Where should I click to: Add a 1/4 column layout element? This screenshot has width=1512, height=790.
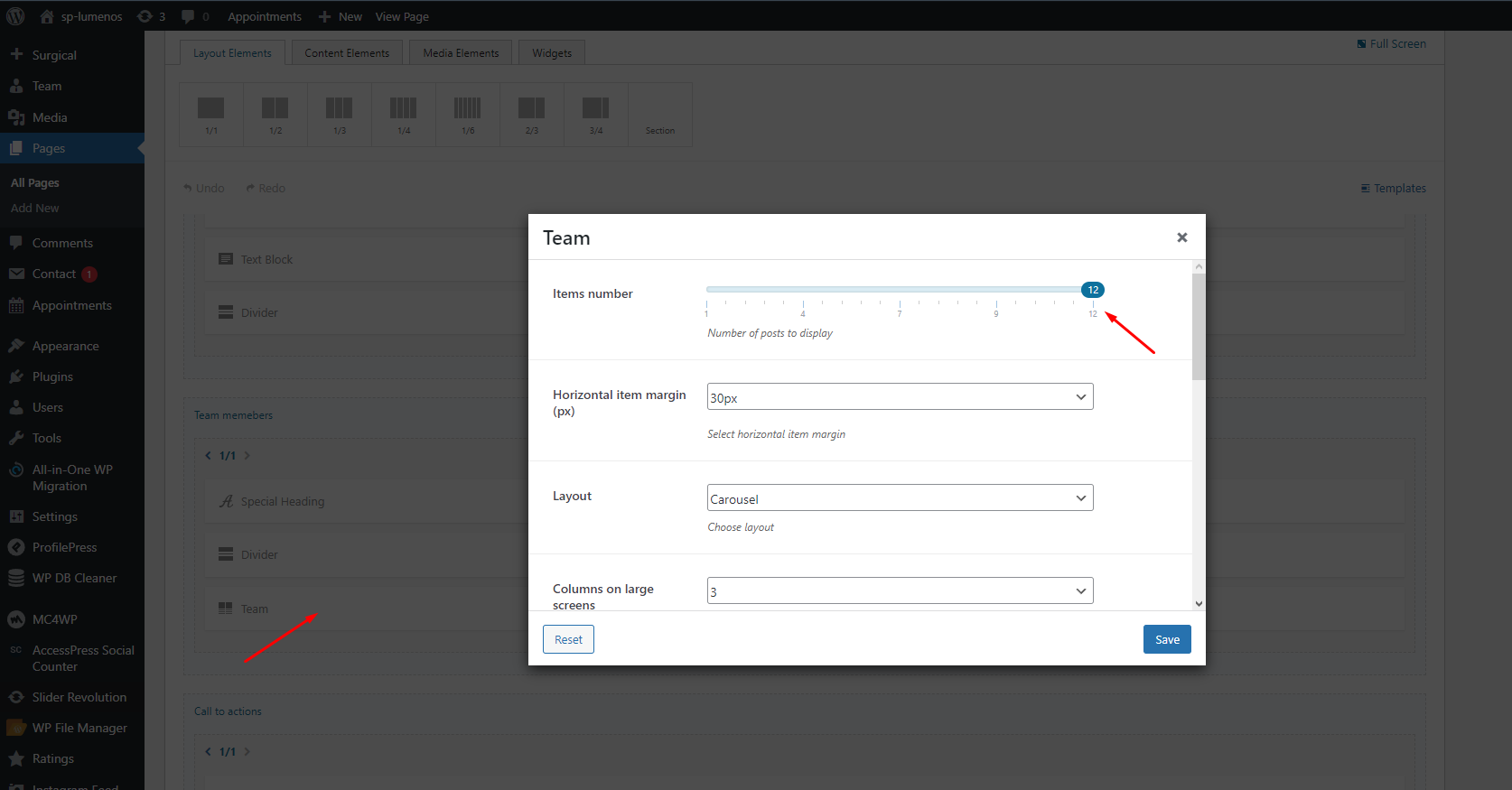(x=404, y=115)
